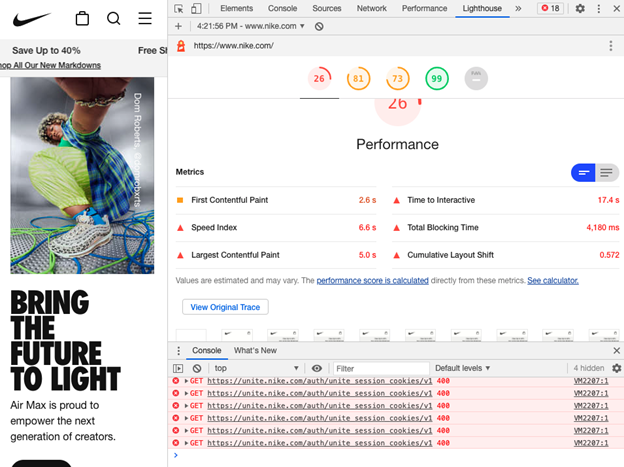The image size is (624, 467).
Task: Click the console Filter input field
Action: [x=380, y=368]
